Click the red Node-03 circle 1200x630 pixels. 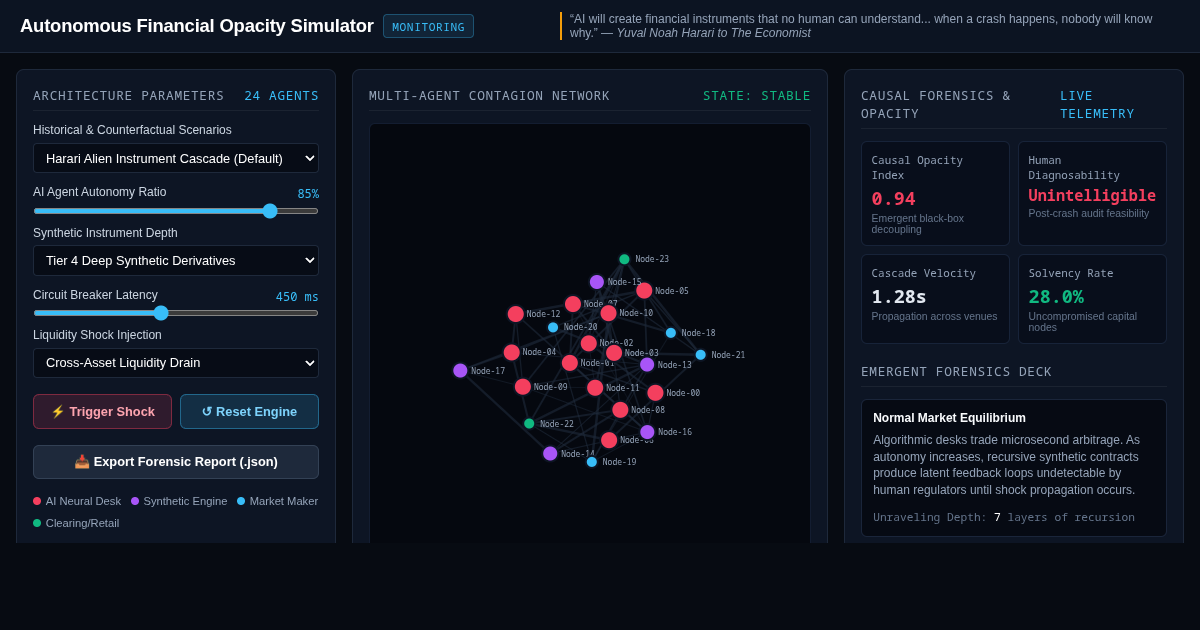[614, 353]
